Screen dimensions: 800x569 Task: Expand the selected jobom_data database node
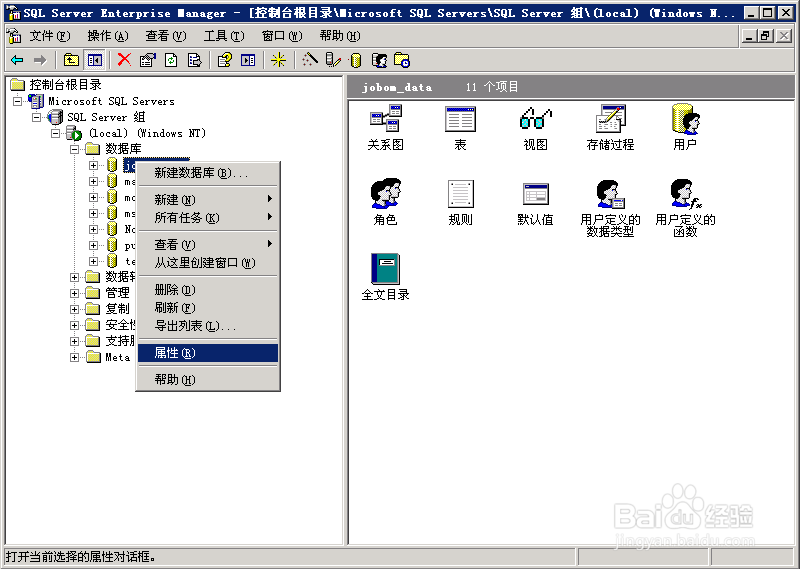pos(93,165)
